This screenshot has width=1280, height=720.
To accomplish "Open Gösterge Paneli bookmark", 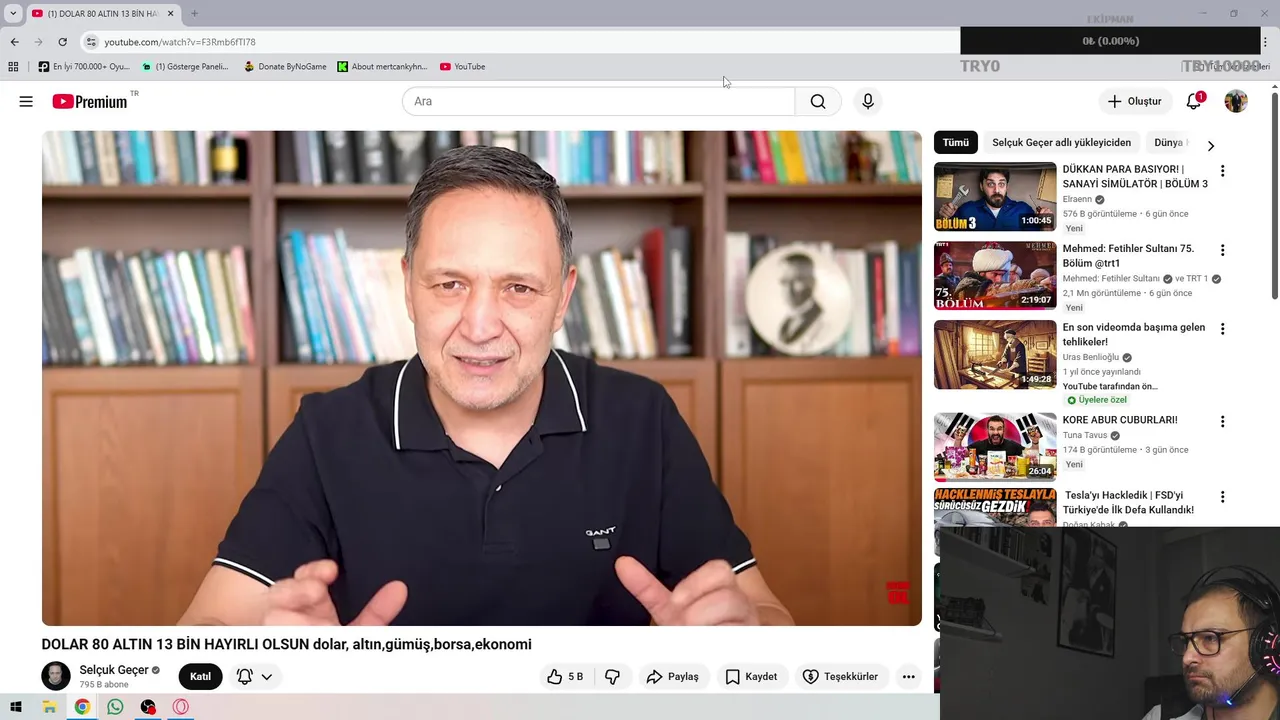I will click(x=185, y=67).
